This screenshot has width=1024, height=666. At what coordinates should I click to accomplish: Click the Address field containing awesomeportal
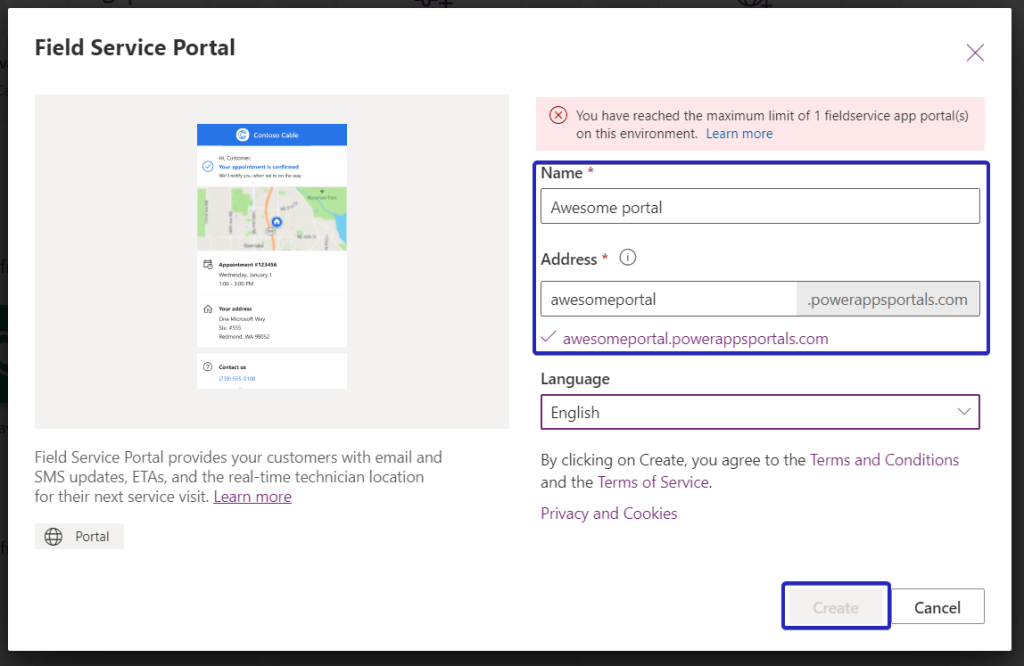(x=668, y=299)
